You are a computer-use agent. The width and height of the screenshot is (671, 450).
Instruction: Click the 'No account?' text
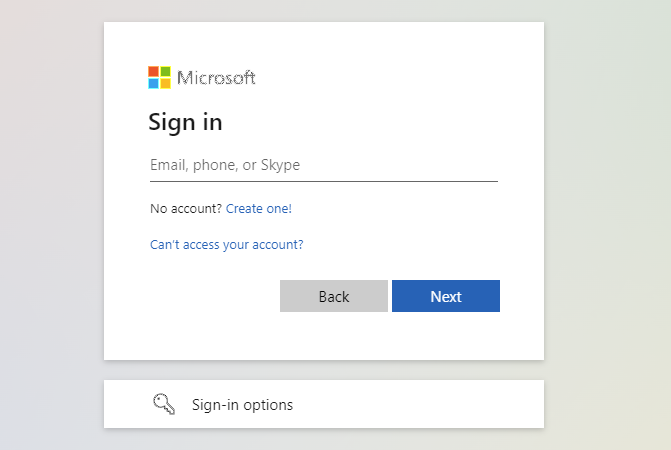186,209
